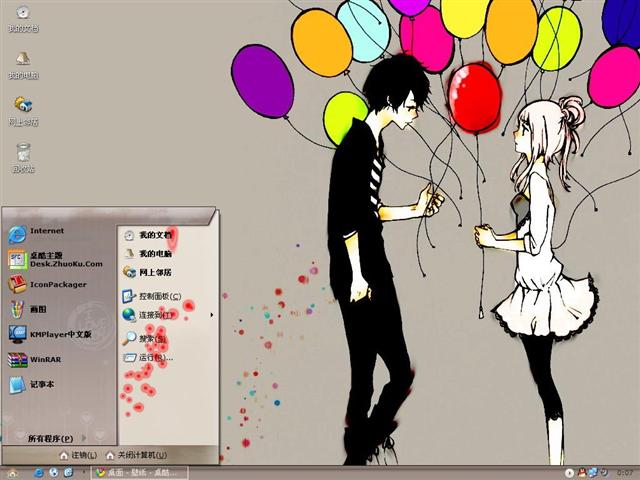
Task: Click the last tray icon before clock
Action: [602, 473]
